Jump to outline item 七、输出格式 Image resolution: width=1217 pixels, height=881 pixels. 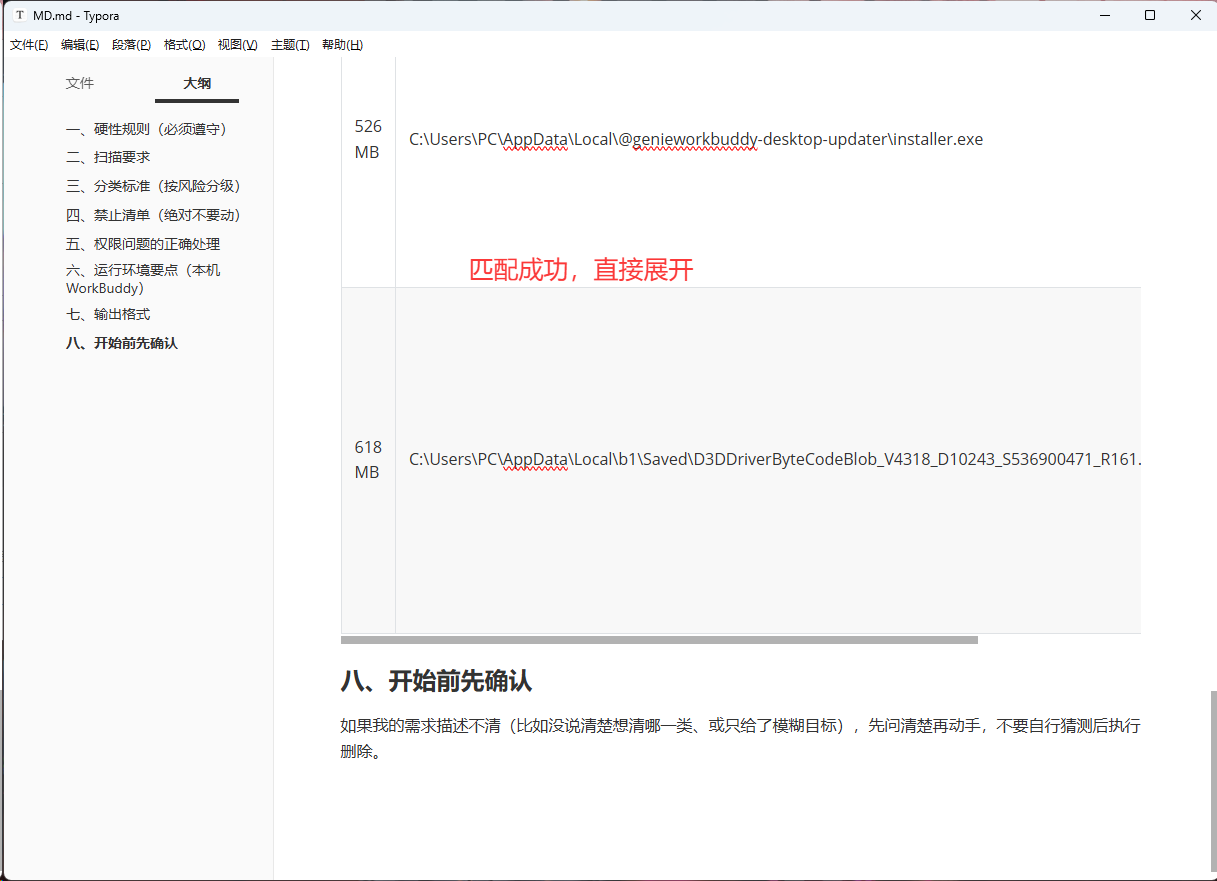coord(108,314)
